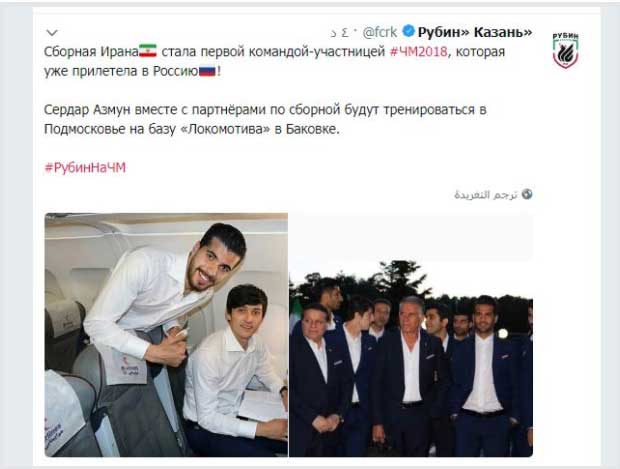Open the airplane players photo
The width and height of the screenshot is (620, 469).
(166, 335)
